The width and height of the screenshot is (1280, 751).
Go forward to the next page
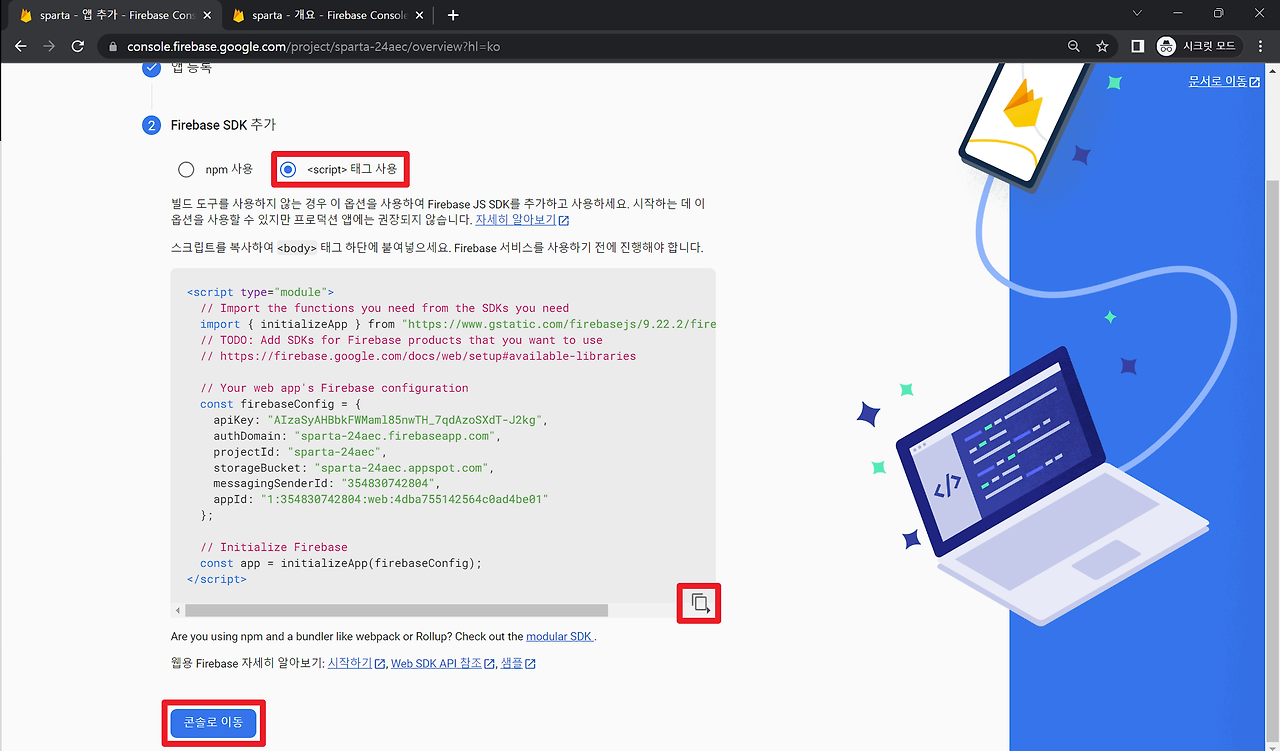point(49,46)
